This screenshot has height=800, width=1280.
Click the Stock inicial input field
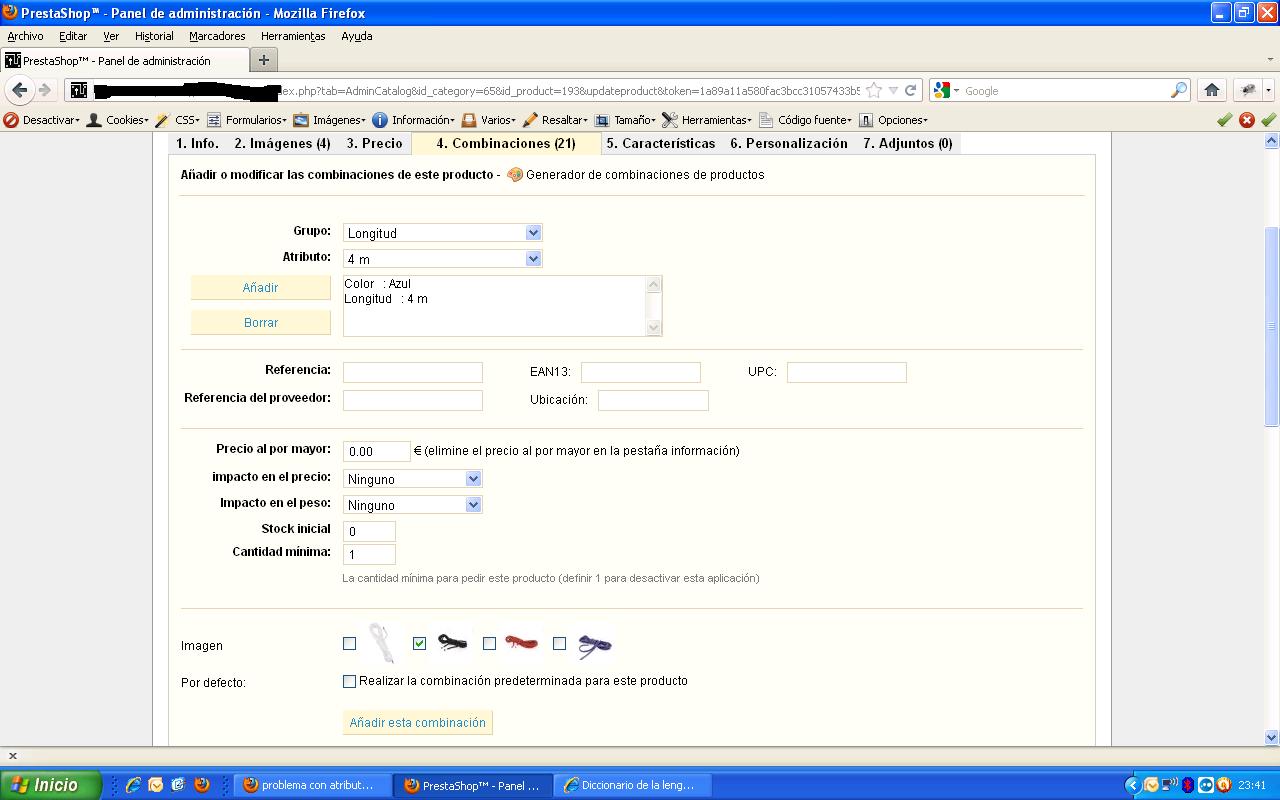pos(369,531)
